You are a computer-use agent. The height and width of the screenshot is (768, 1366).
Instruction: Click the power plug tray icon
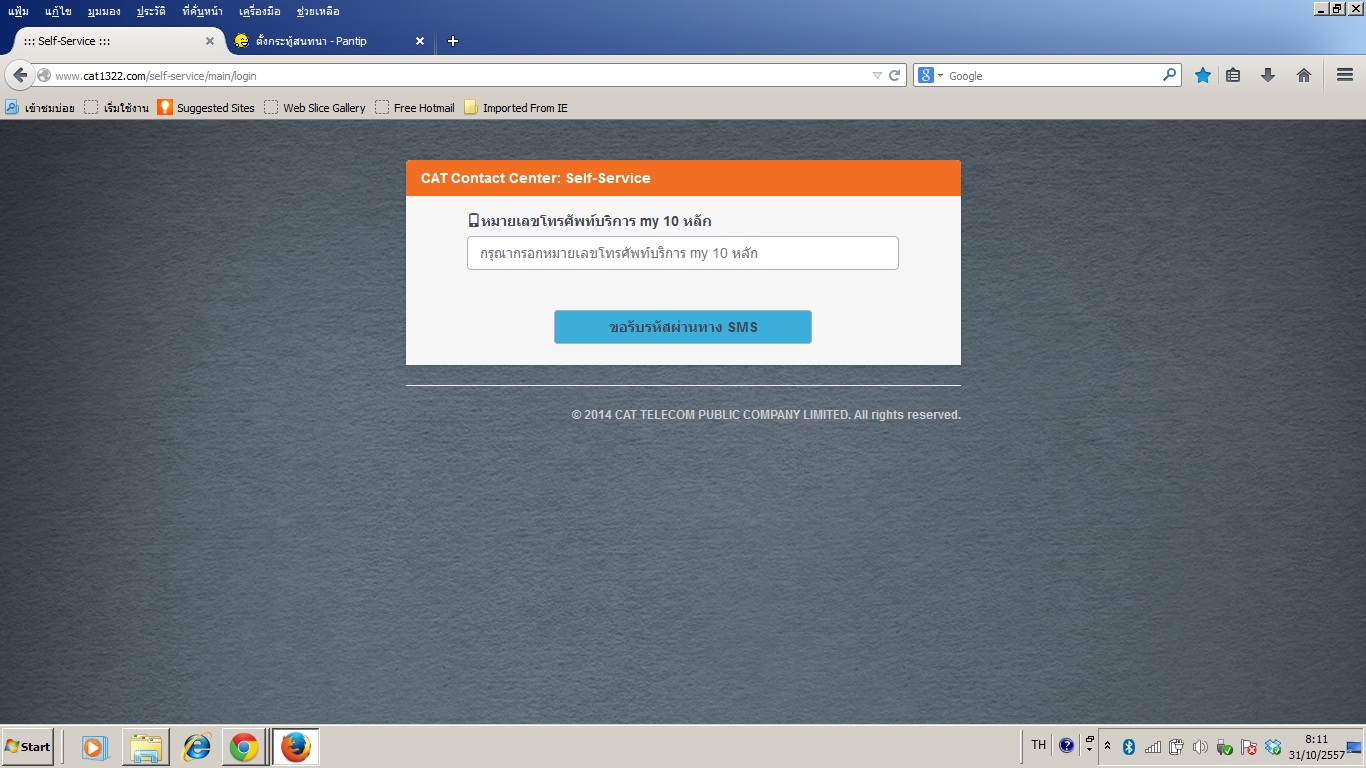click(1177, 746)
